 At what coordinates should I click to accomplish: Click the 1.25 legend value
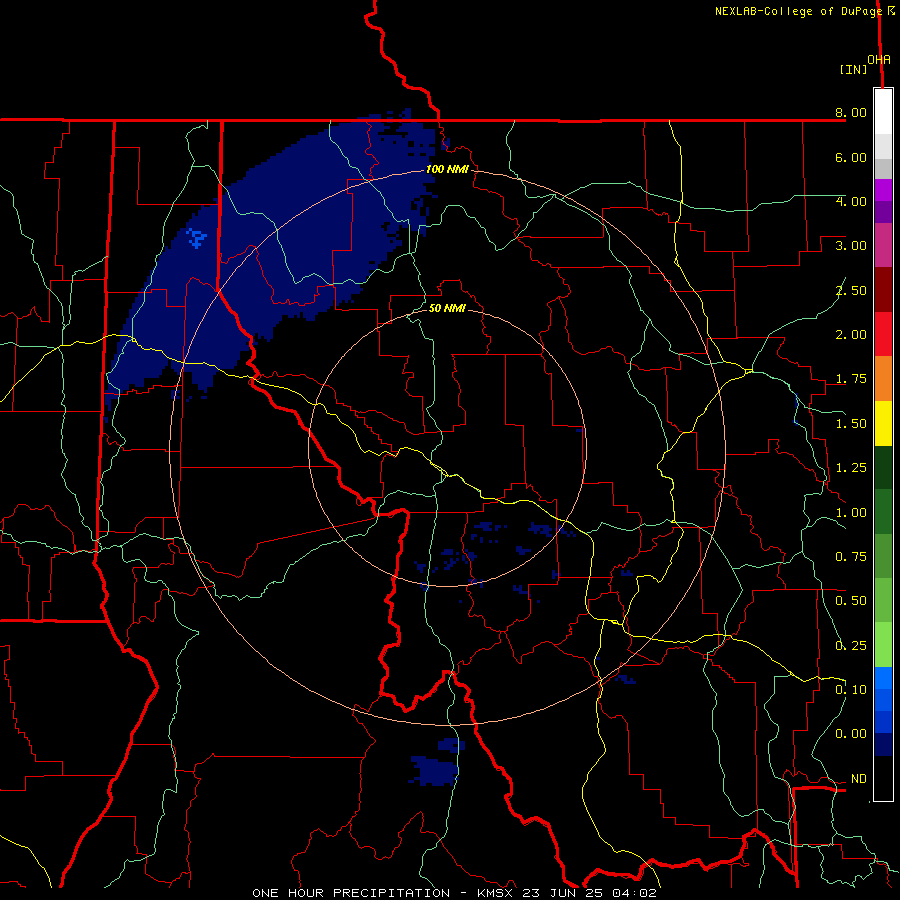point(851,468)
